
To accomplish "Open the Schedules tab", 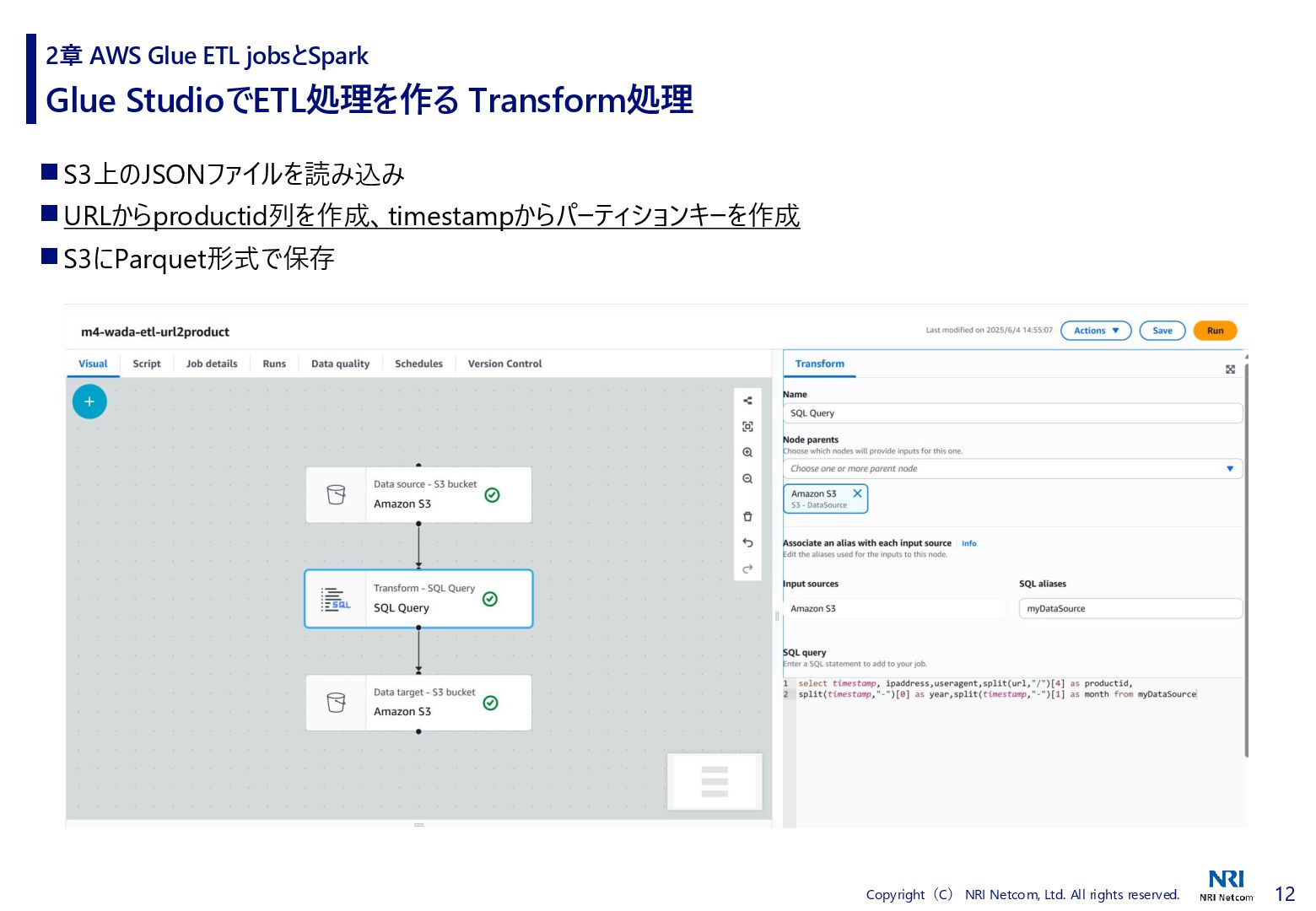I will point(418,364).
